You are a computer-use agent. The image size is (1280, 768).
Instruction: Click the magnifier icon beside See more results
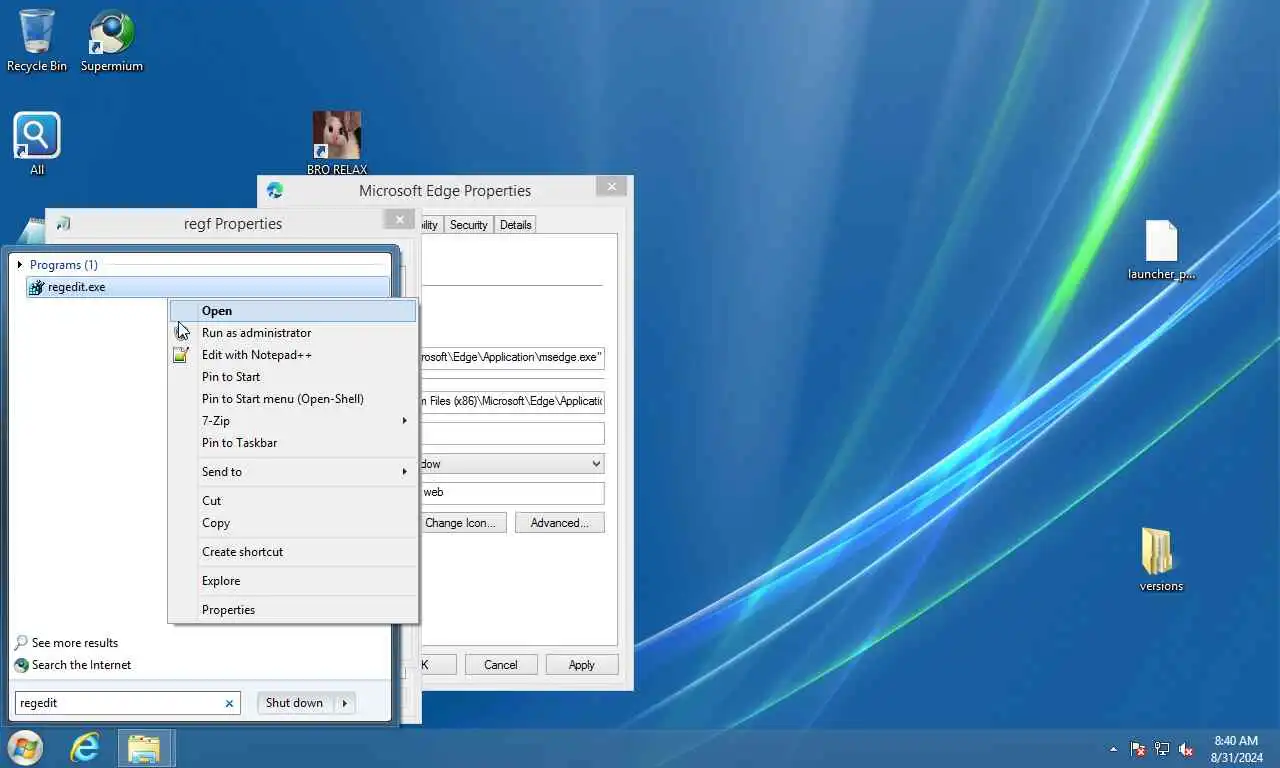point(21,643)
